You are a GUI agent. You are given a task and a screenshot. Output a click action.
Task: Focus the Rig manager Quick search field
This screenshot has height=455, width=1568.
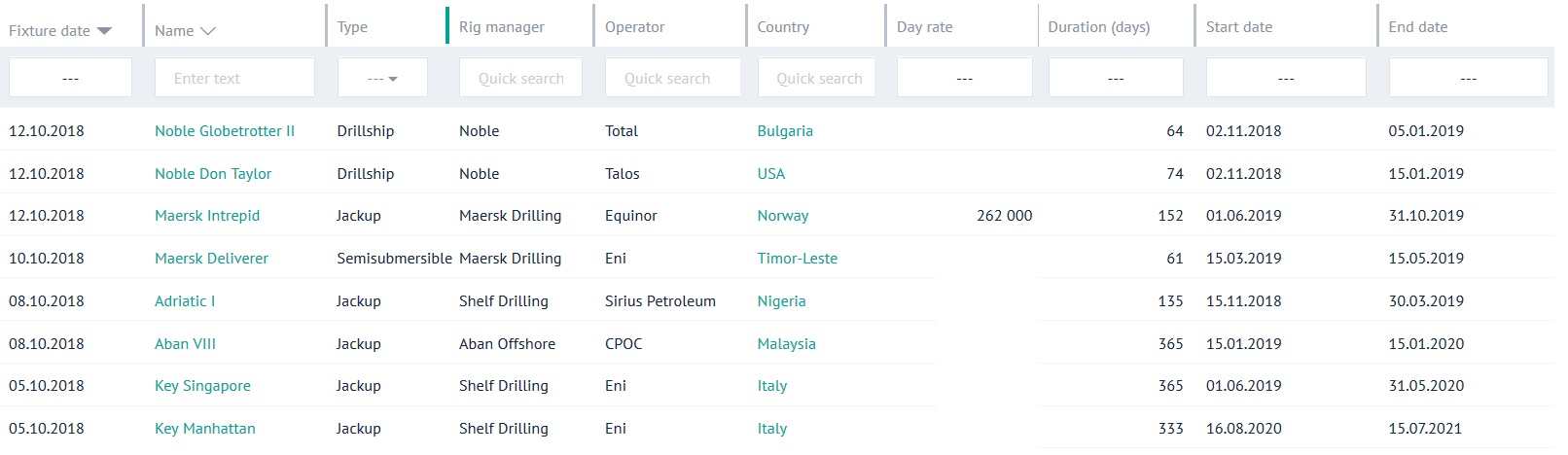pyautogui.click(x=520, y=78)
